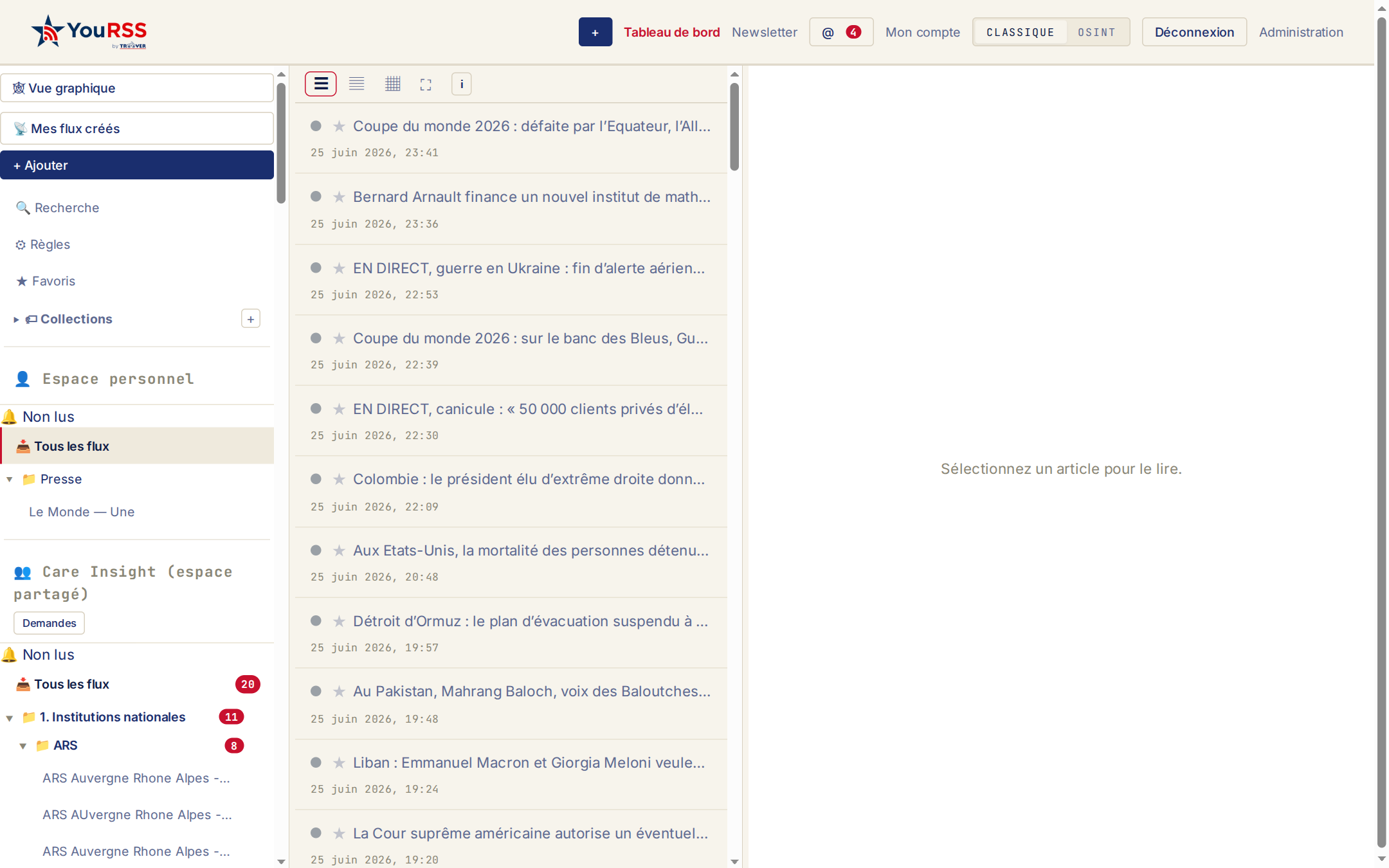Open Non lus under Espace personnel
Screen dimensions: 1389x868
click(48, 417)
